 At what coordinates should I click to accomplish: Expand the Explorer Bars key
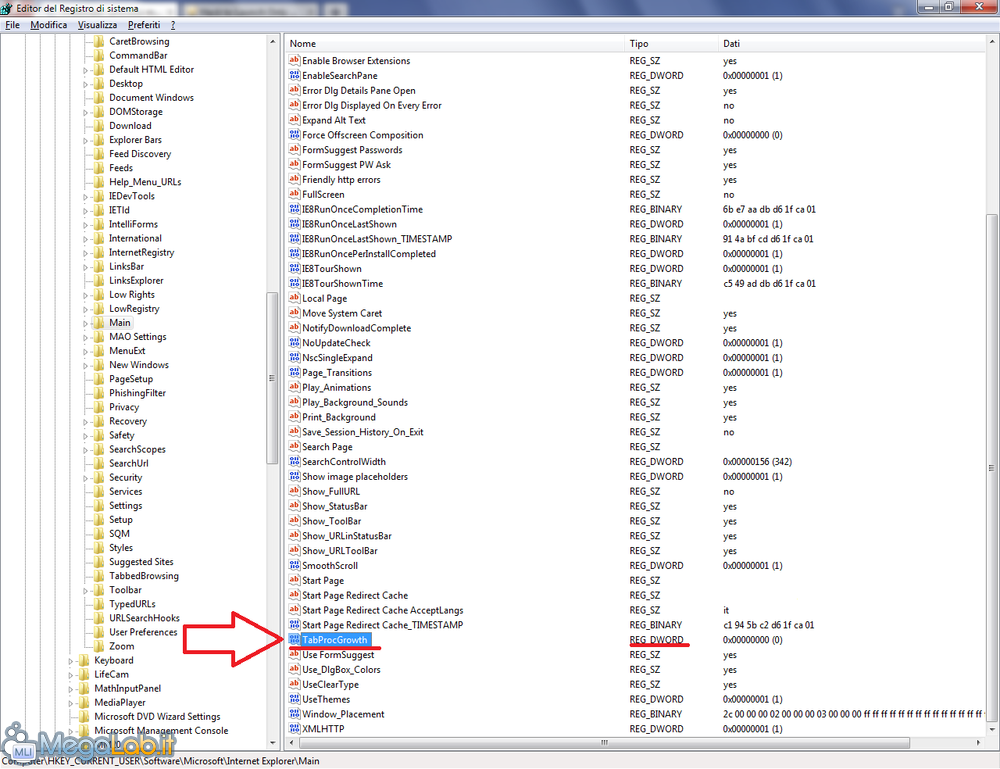[x=85, y=140]
